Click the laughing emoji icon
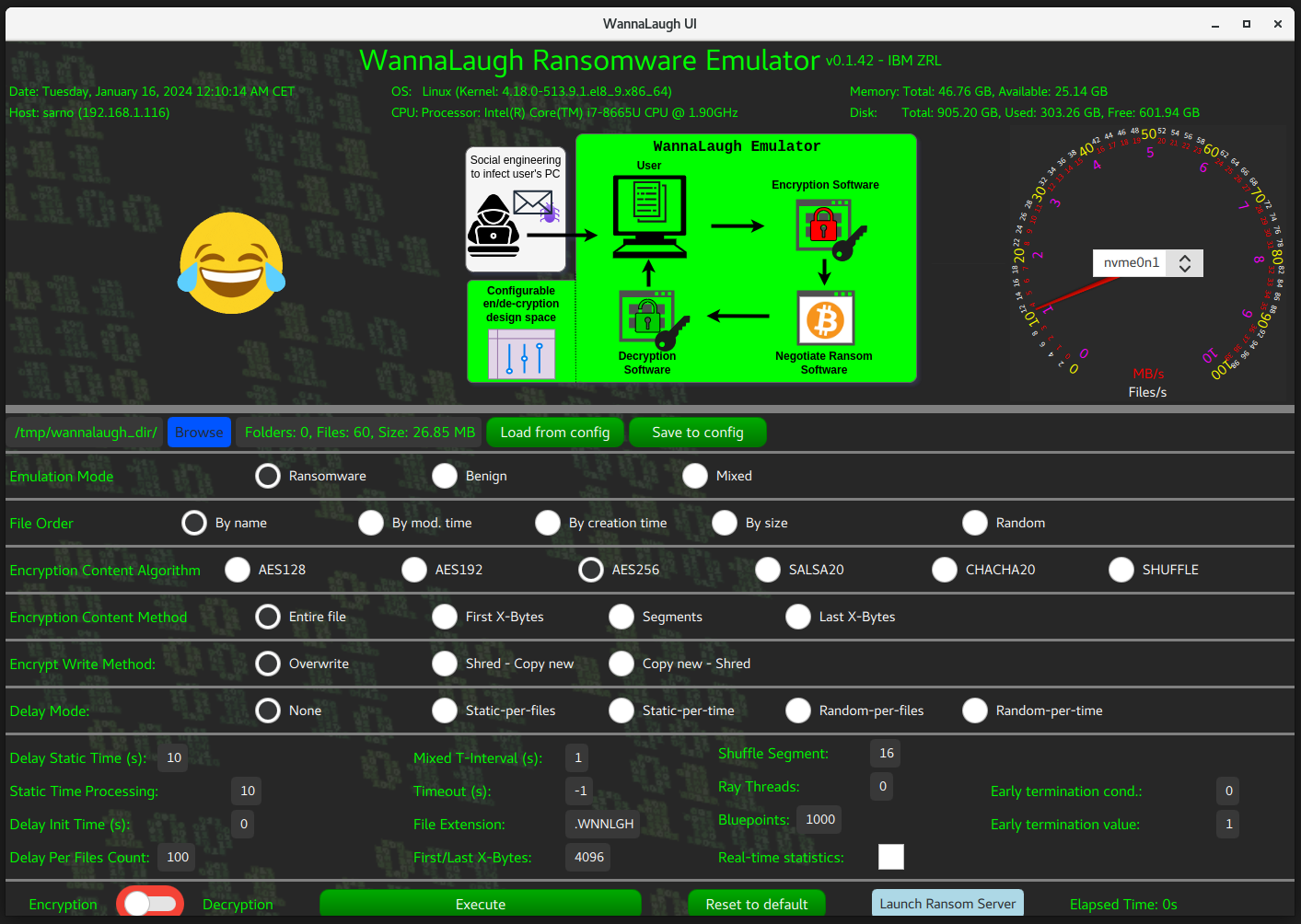This screenshot has width=1301, height=924. (231, 263)
